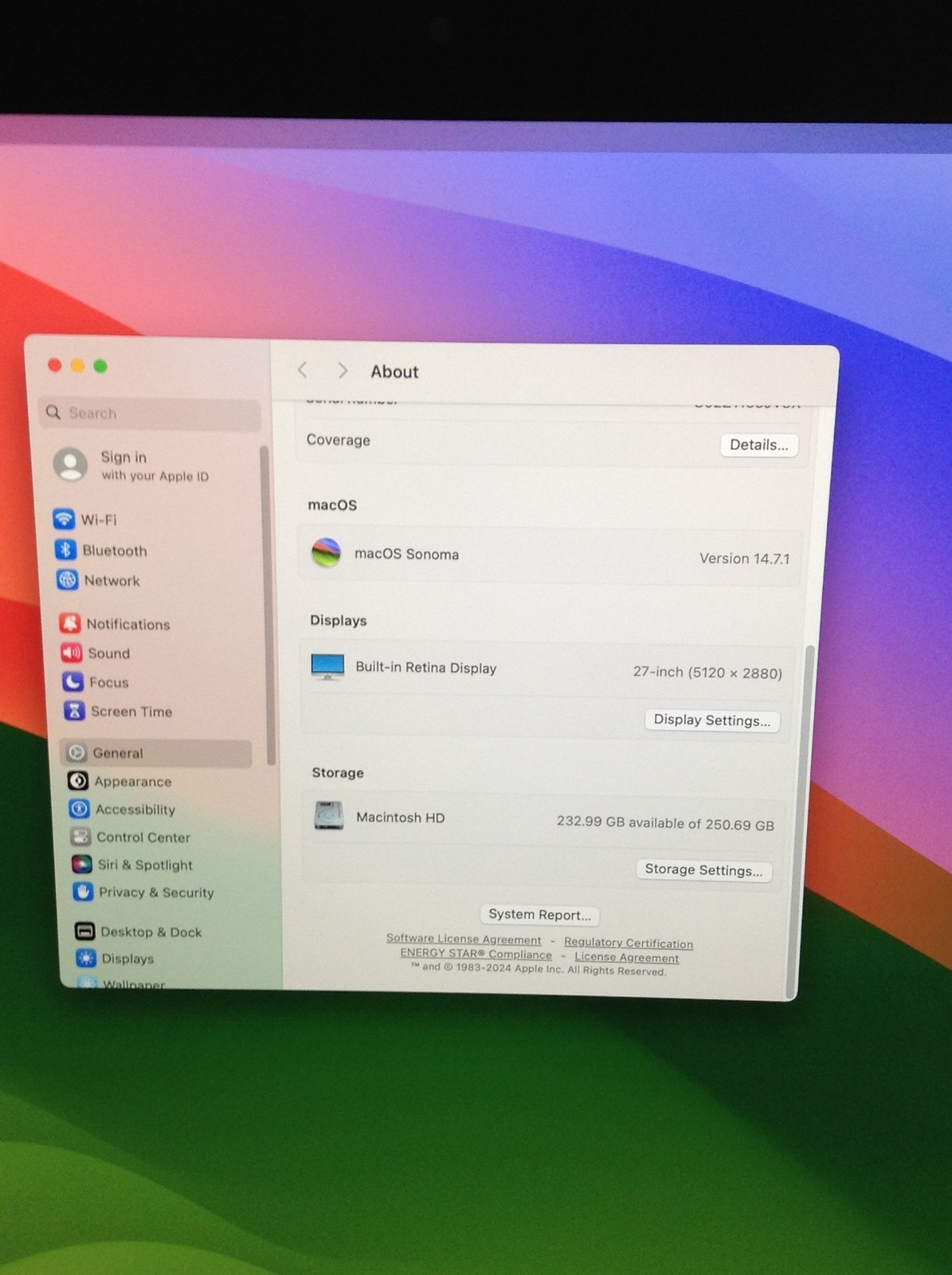Open the Appearance icon in sidebar
This screenshot has width=952, height=1275.
pos(78,780)
